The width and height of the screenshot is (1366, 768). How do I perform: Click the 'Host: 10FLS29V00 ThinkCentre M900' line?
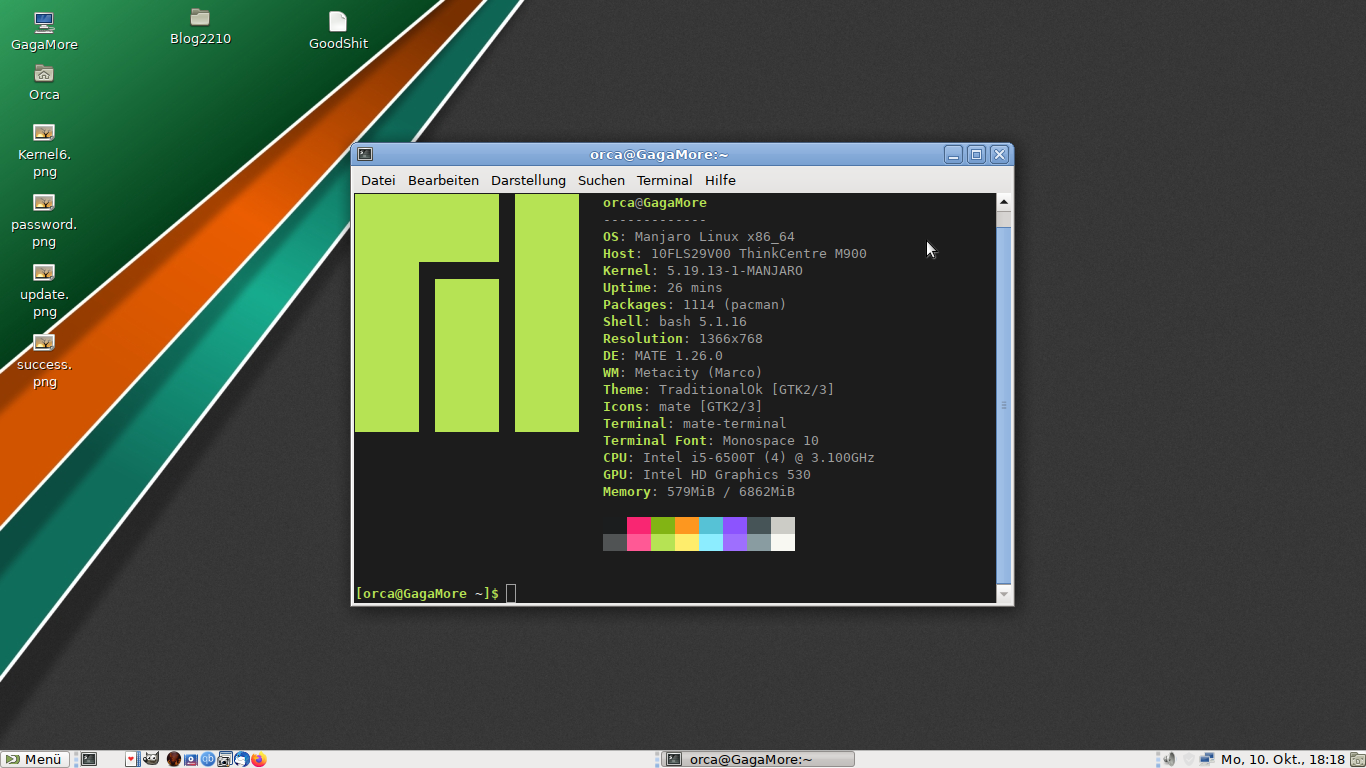(735, 254)
